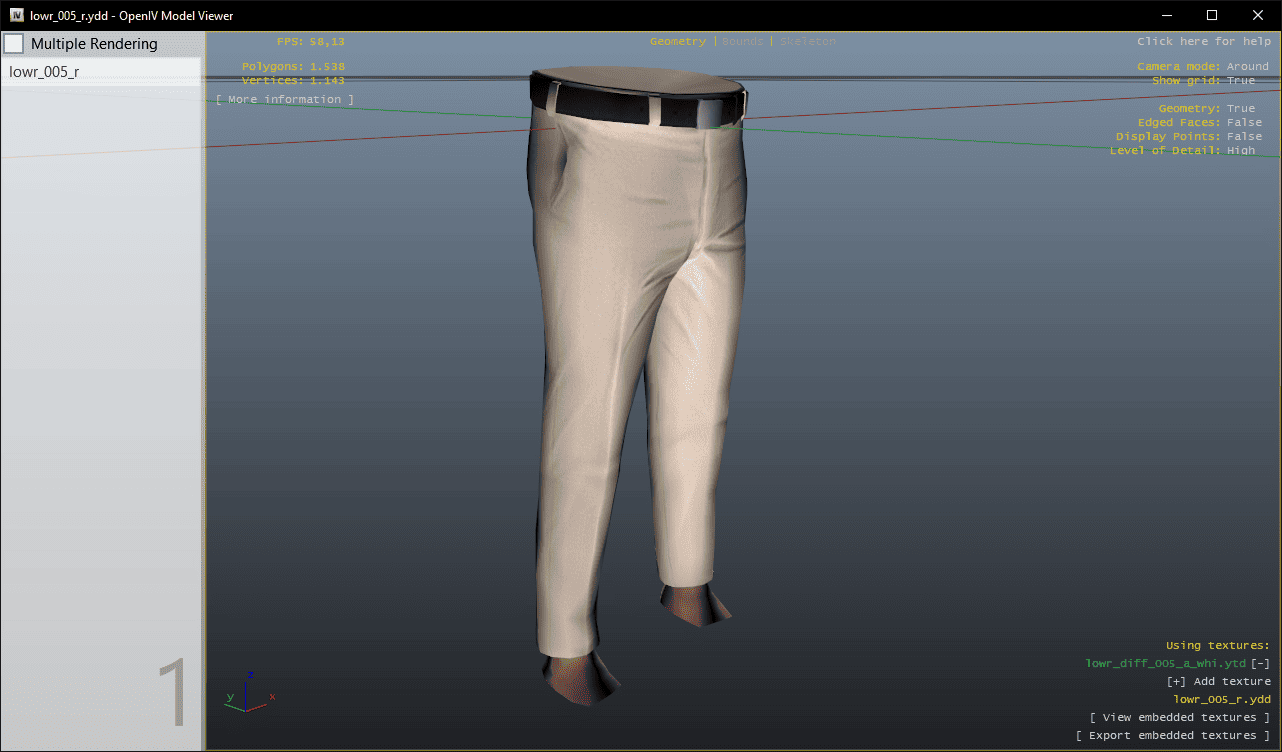
Task: Click Export embedded textures
Action: [1172, 736]
